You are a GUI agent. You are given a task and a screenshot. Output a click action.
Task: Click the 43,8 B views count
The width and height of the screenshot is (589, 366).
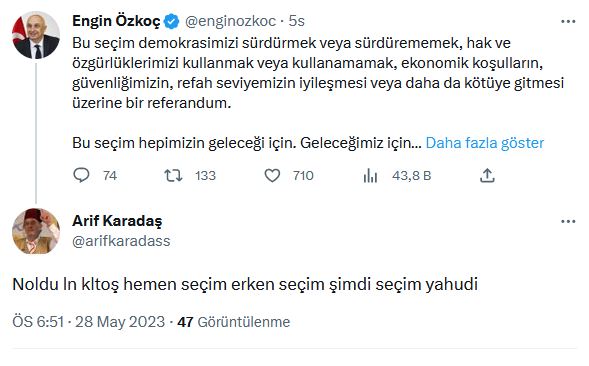pos(411,175)
